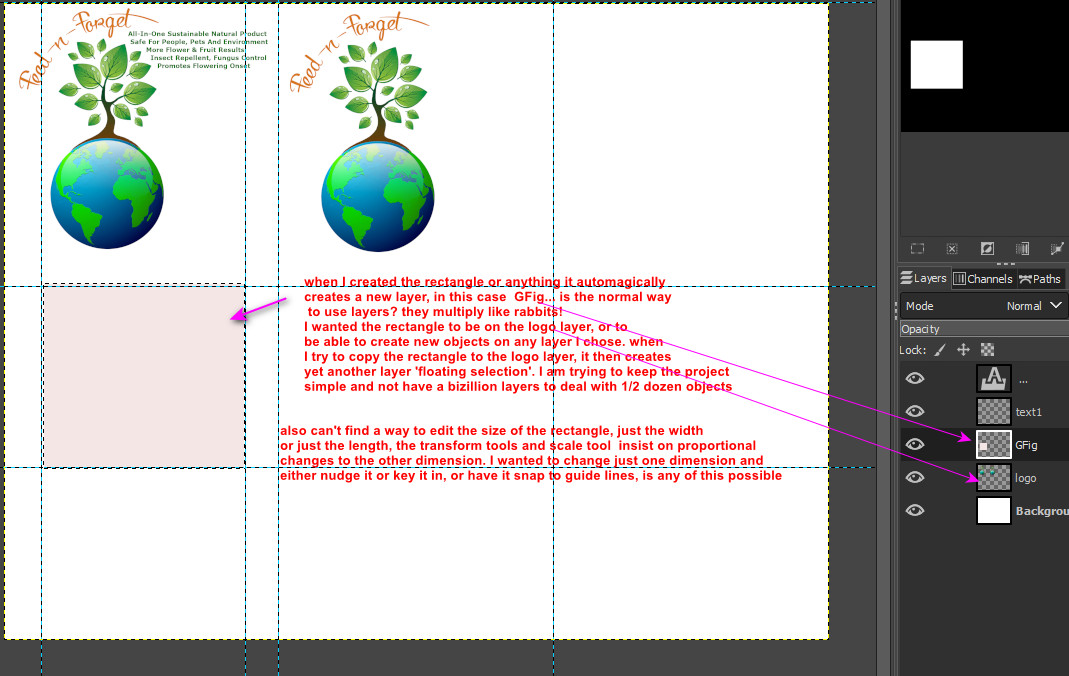Click the white selection preview in Selection Editor
The image size is (1069, 676).
[937, 65]
